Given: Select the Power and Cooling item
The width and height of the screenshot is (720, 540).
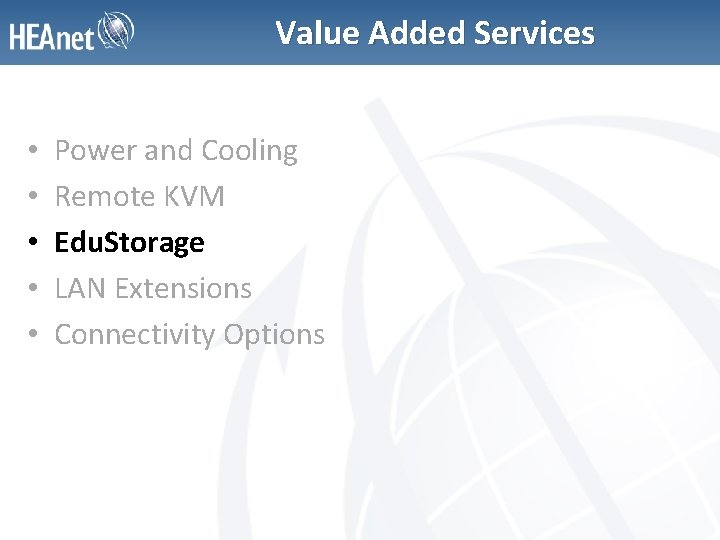Looking at the screenshot, I should click(x=176, y=150).
